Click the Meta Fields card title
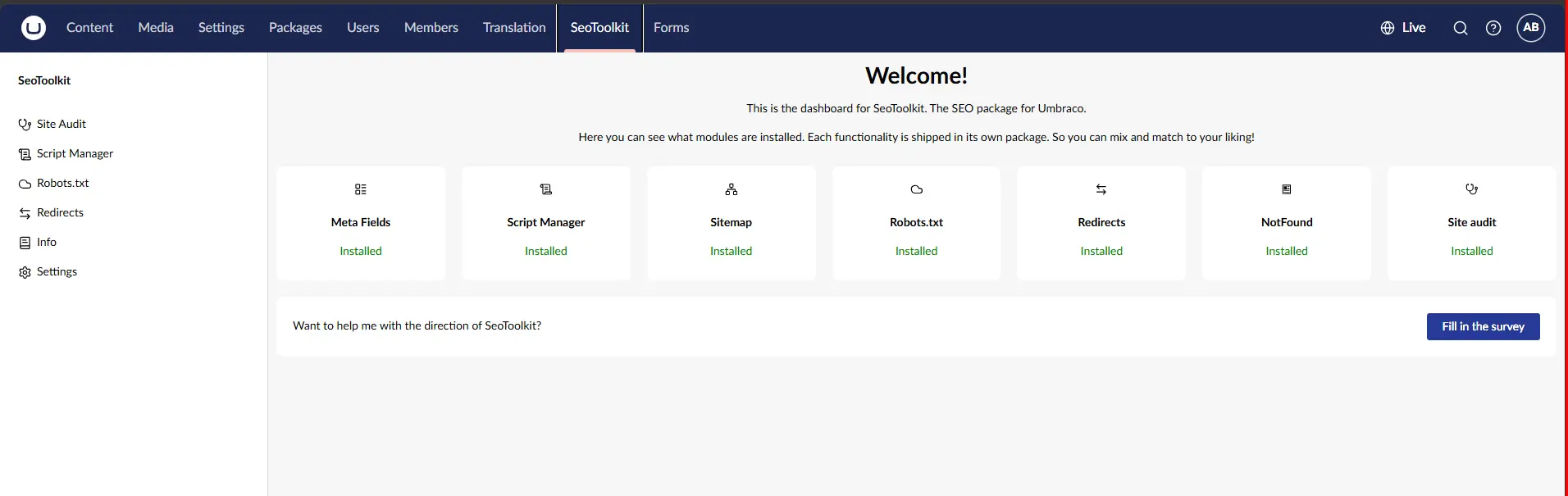1568x496 pixels. tap(361, 222)
